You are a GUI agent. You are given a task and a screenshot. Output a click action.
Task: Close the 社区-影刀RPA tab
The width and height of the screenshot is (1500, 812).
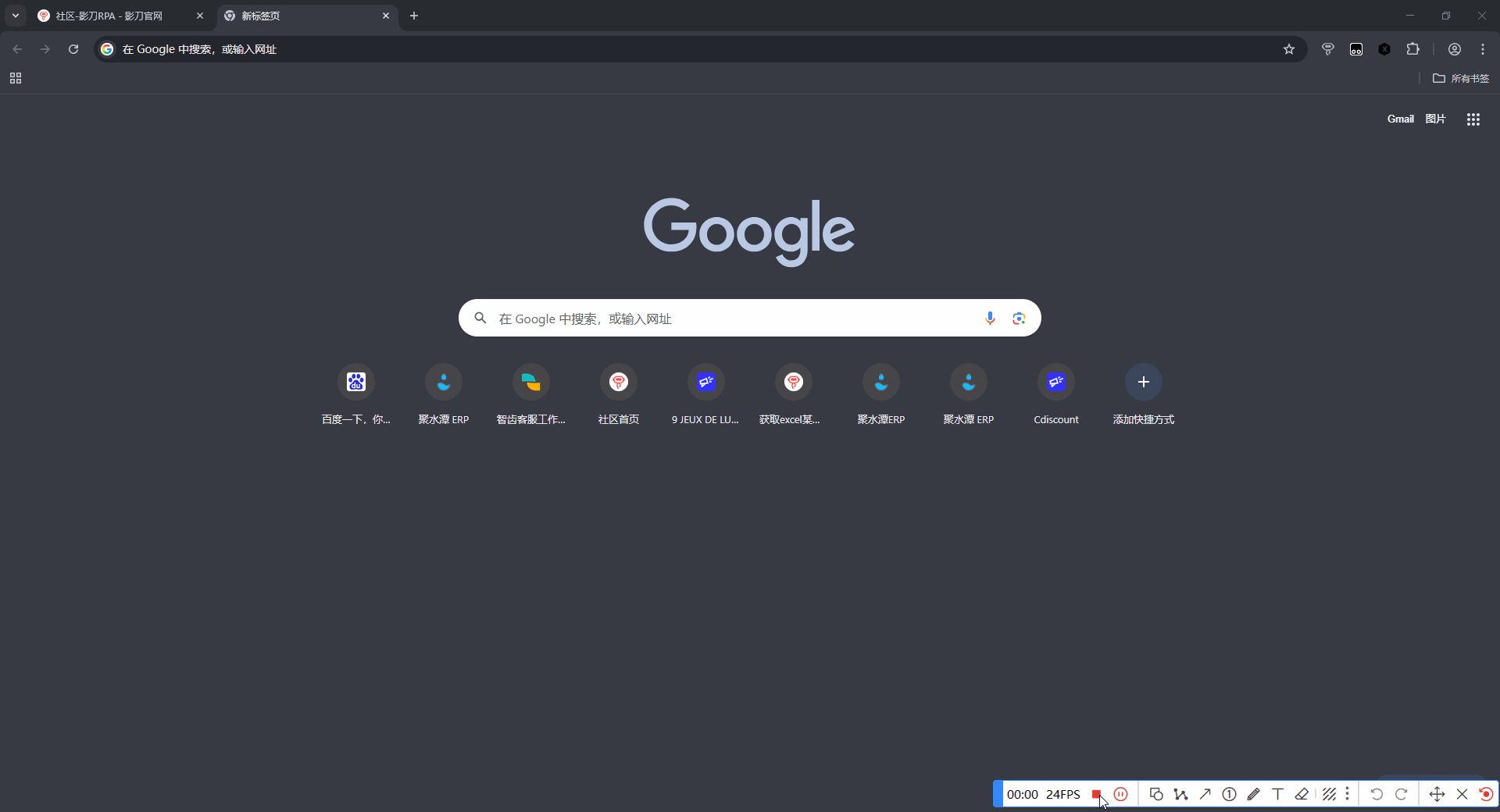click(200, 16)
